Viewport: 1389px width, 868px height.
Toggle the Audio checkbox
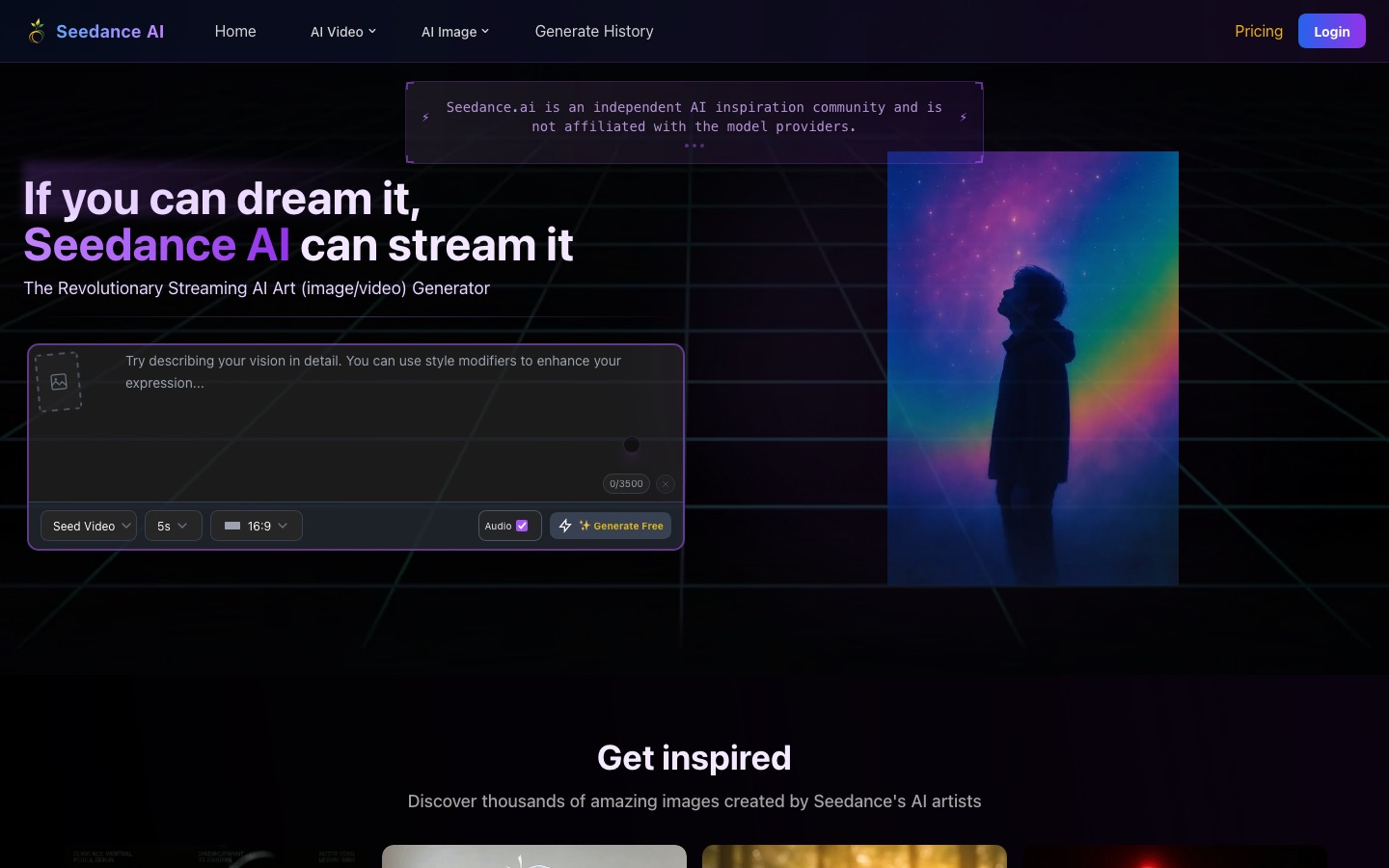coord(522,526)
